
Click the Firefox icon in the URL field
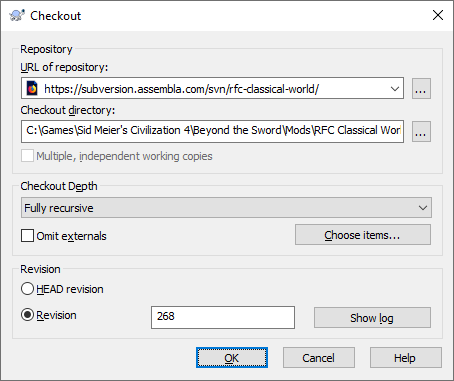point(32,89)
